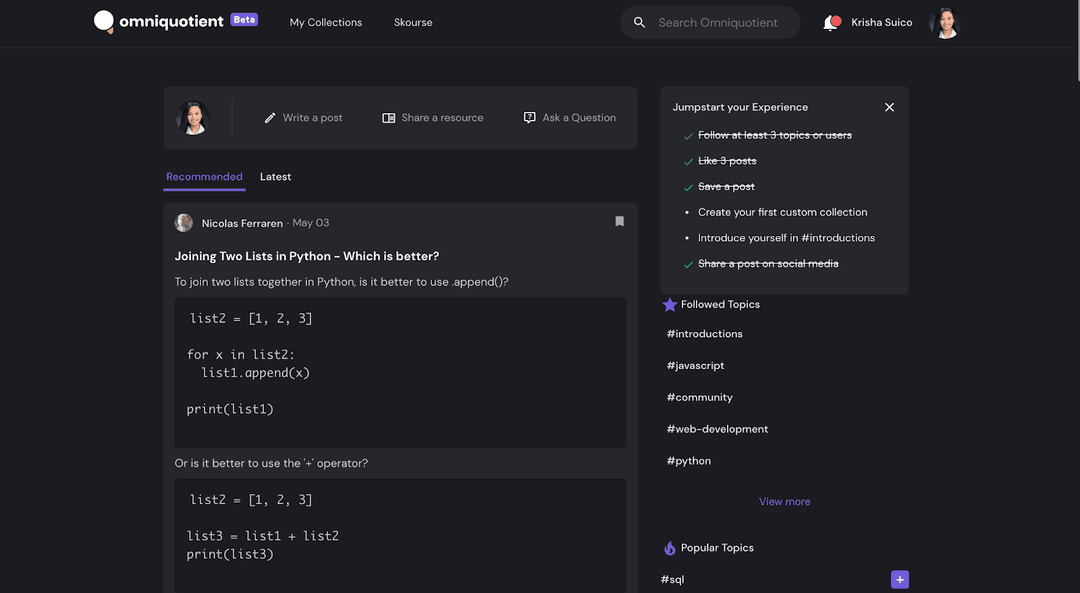Viewport: 1080px width, 593px height.
Task: Open the notifications bell icon
Action: pyautogui.click(x=831, y=23)
